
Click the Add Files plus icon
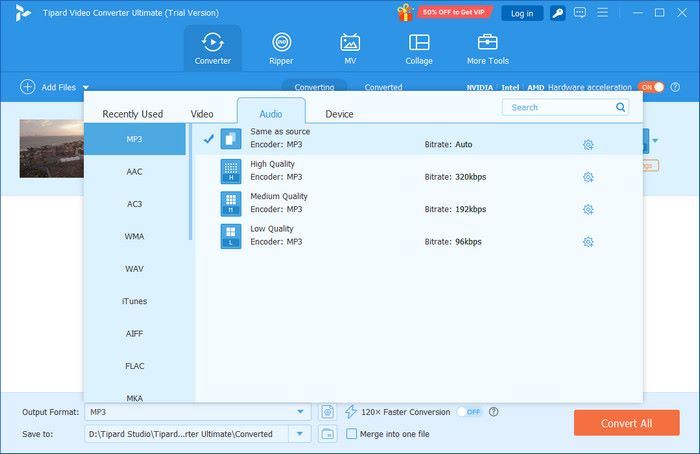28,87
